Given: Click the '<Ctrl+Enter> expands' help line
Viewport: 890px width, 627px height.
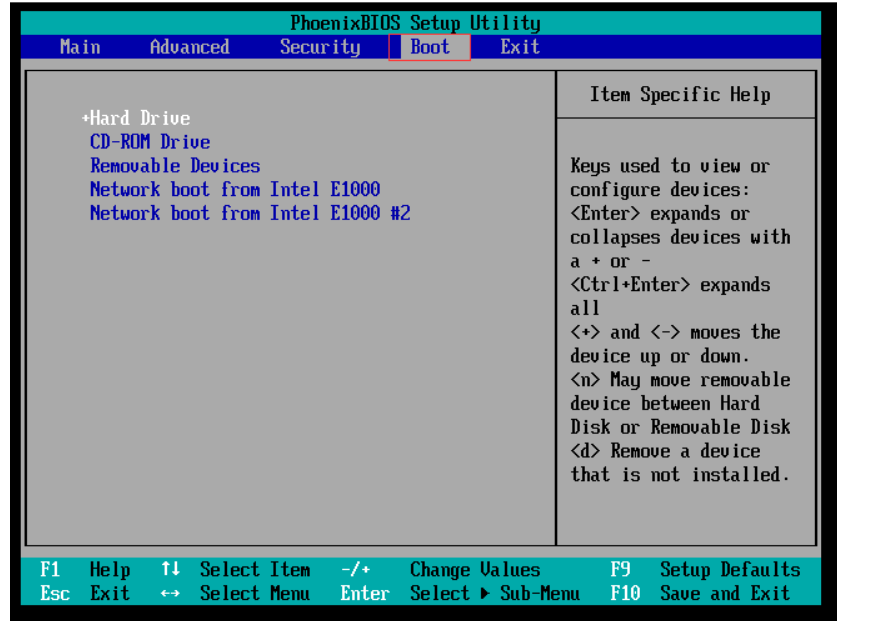Looking at the screenshot, I should tap(670, 284).
